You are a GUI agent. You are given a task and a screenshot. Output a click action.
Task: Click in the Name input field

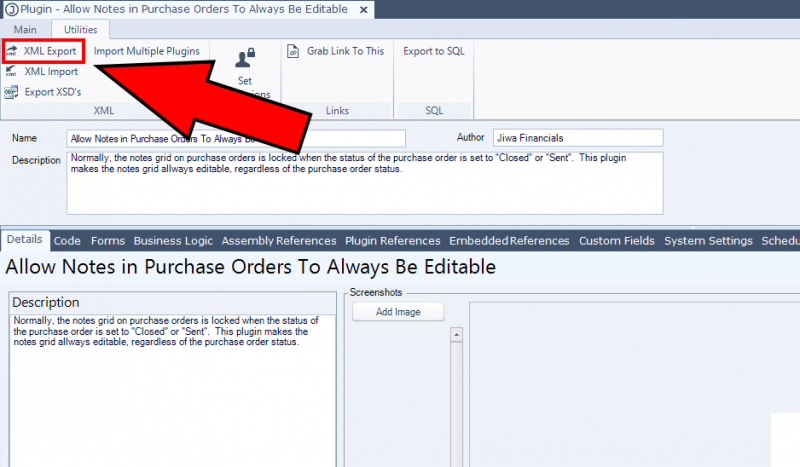click(236, 139)
